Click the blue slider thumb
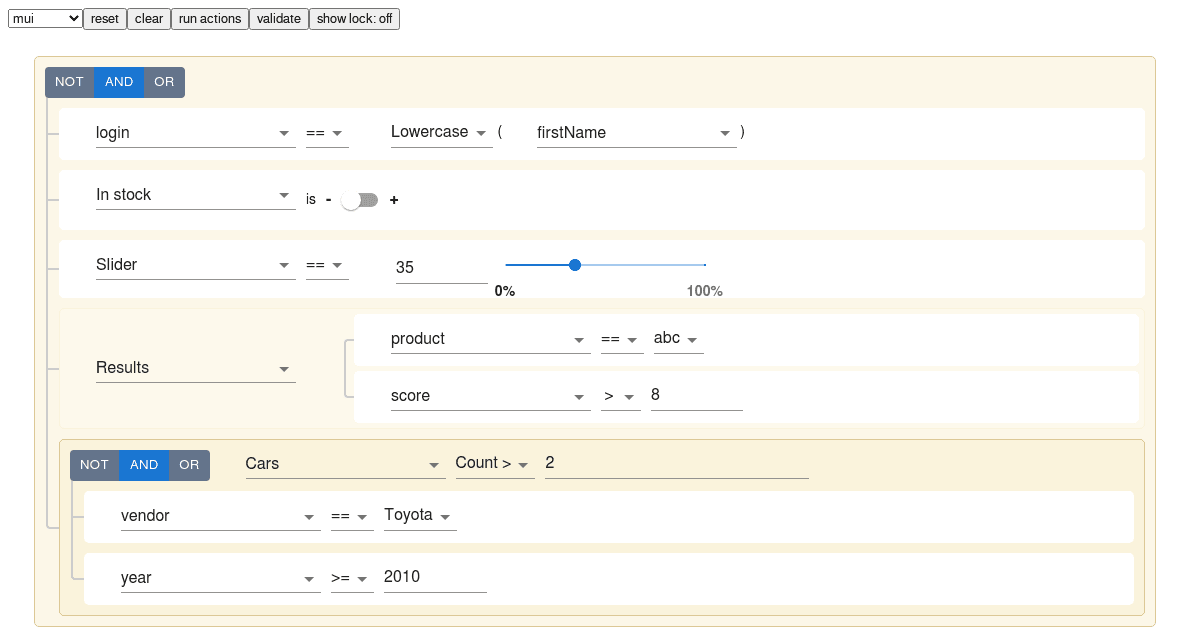 (575, 265)
